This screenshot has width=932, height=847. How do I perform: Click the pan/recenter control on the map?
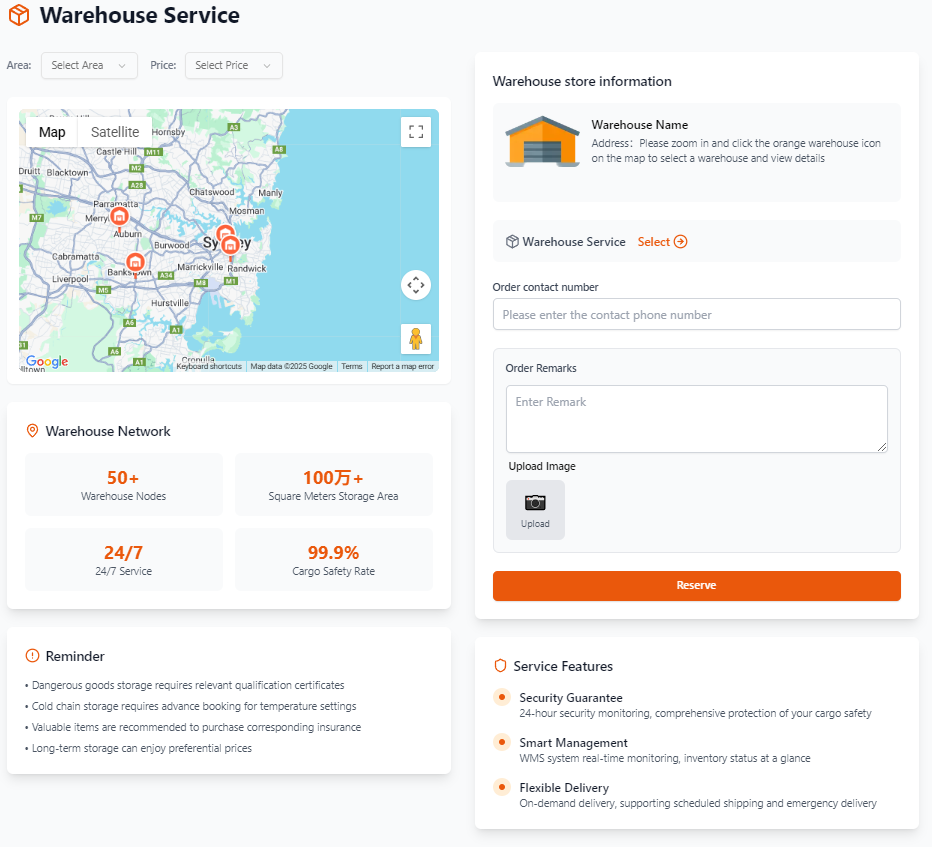click(416, 285)
